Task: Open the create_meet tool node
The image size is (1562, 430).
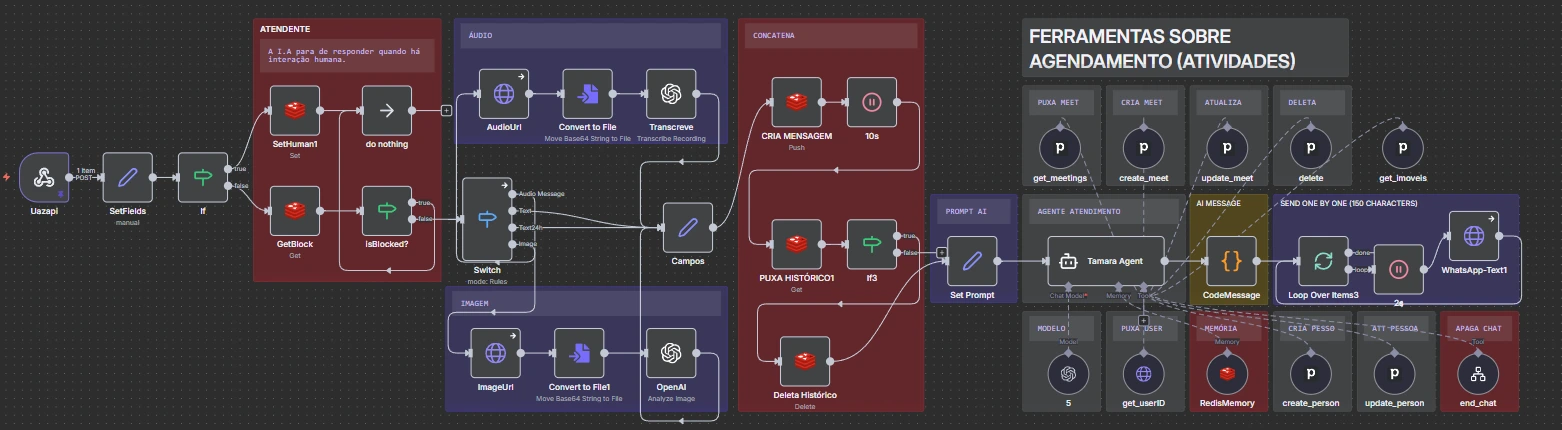Action: click(1144, 148)
